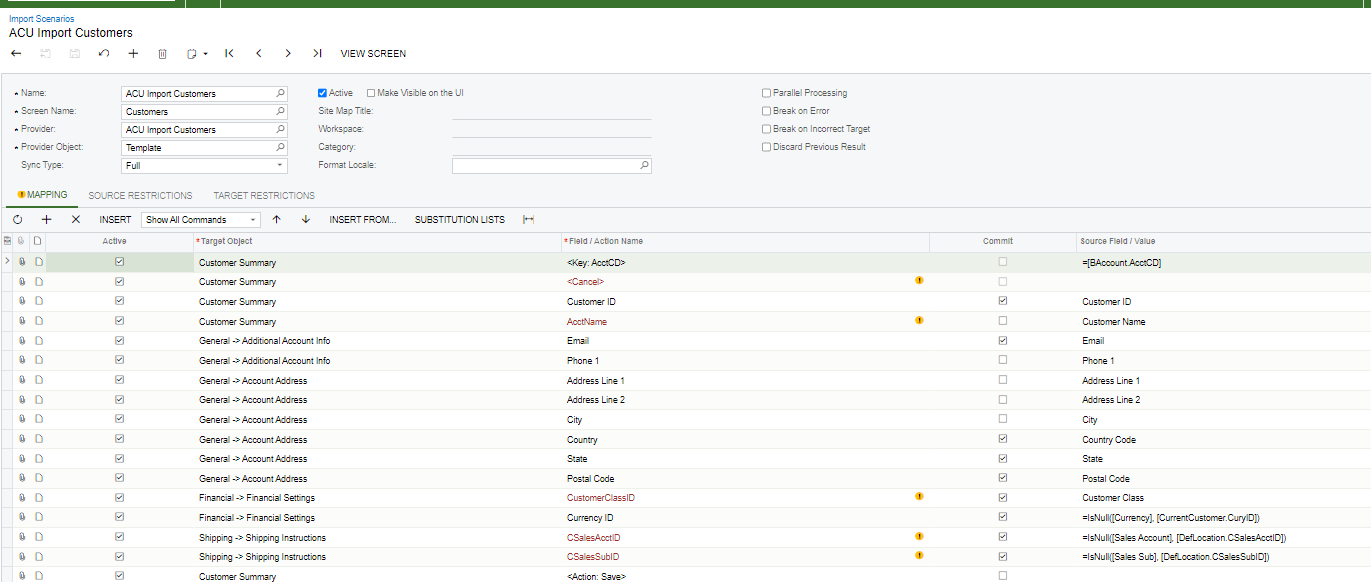This screenshot has width=1371, height=582.
Task: Click the Insert From button
Action: 363,219
